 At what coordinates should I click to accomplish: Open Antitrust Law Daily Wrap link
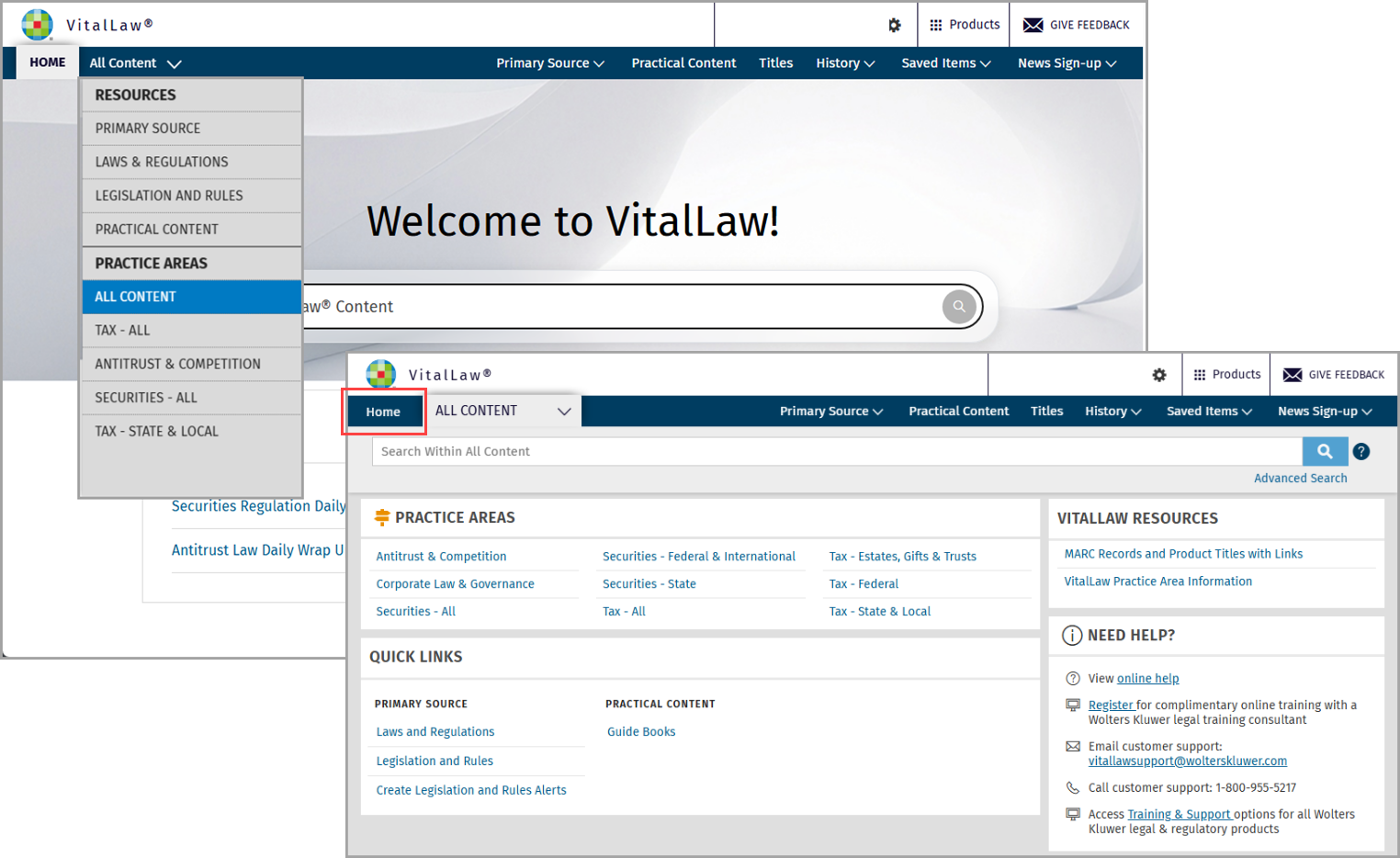(x=258, y=550)
